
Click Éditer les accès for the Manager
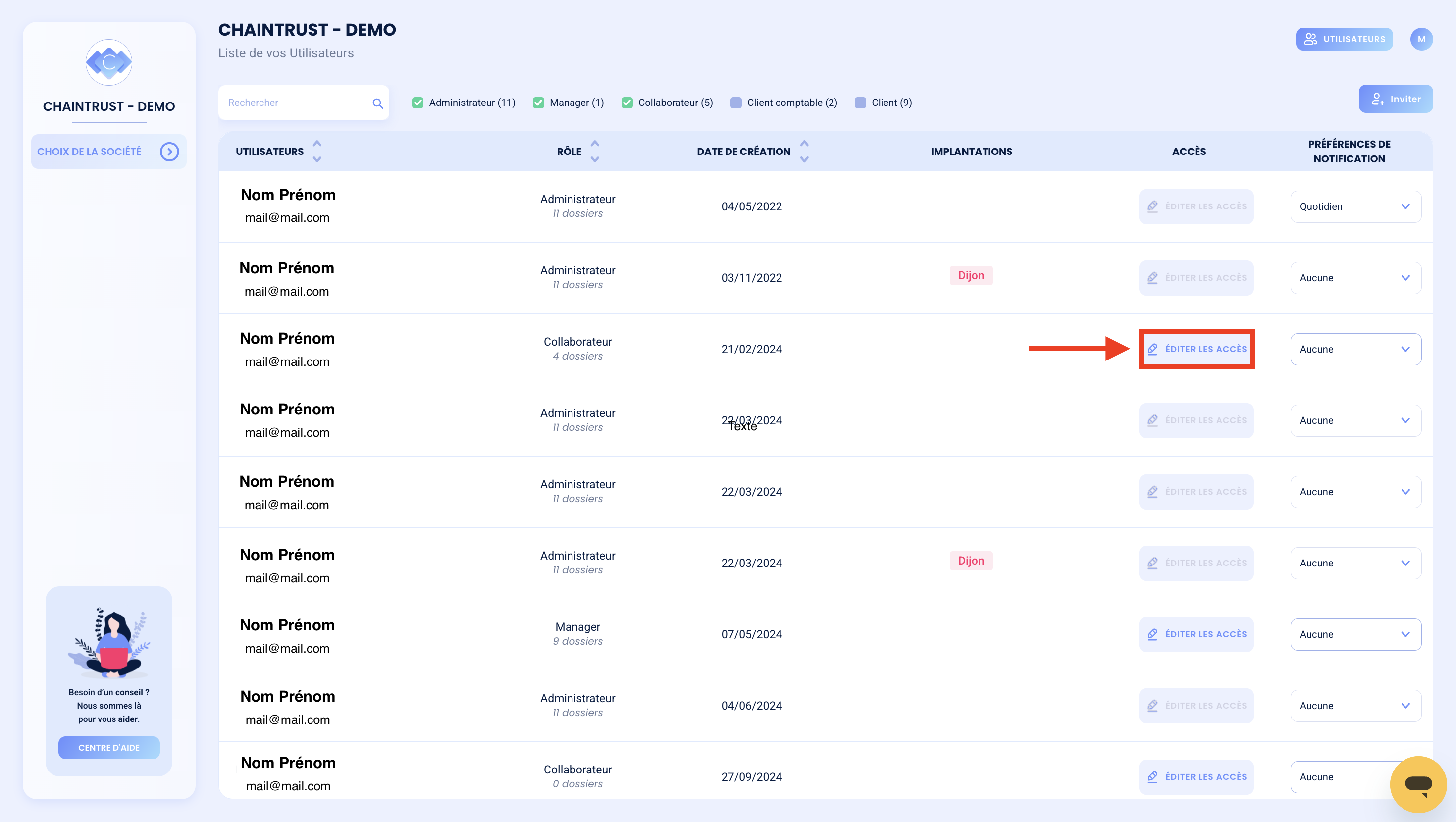pos(1196,634)
